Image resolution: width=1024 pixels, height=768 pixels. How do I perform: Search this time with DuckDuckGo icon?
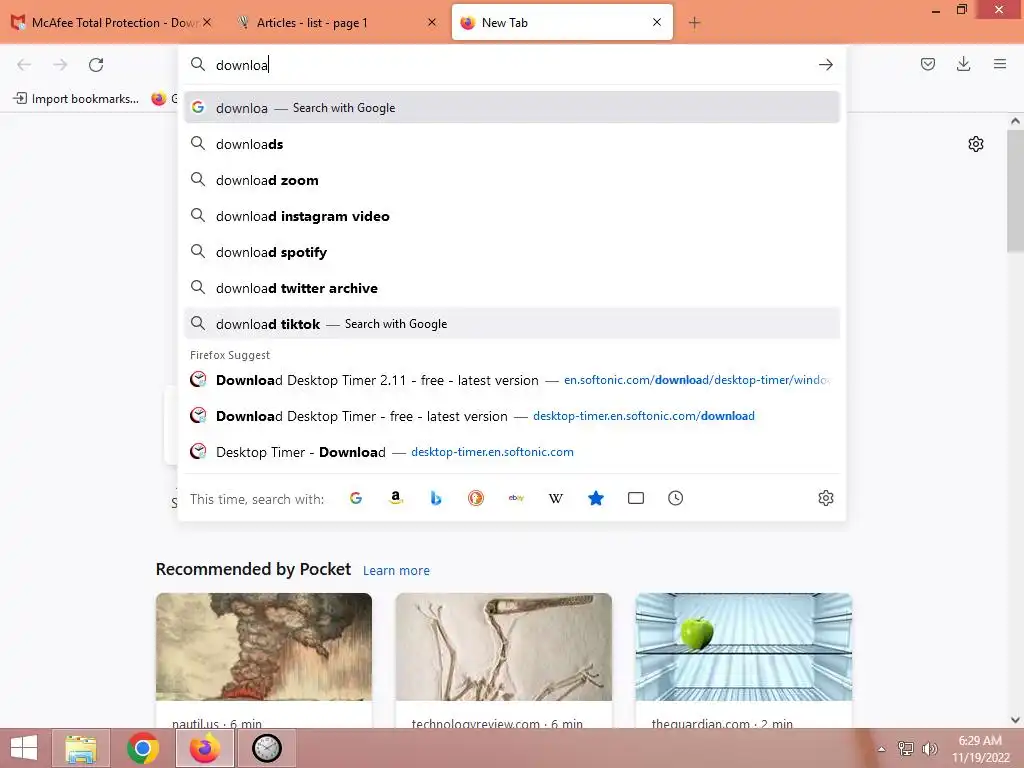[x=475, y=498]
